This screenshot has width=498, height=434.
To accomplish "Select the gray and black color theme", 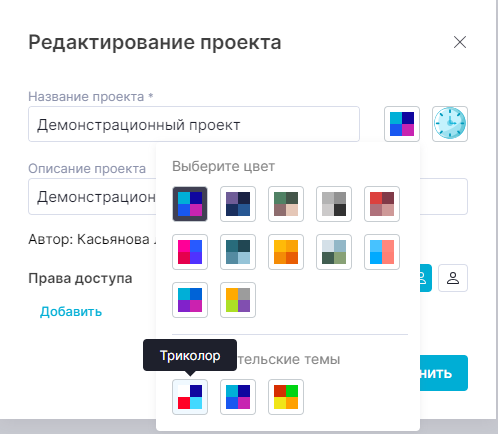I will (334, 204).
